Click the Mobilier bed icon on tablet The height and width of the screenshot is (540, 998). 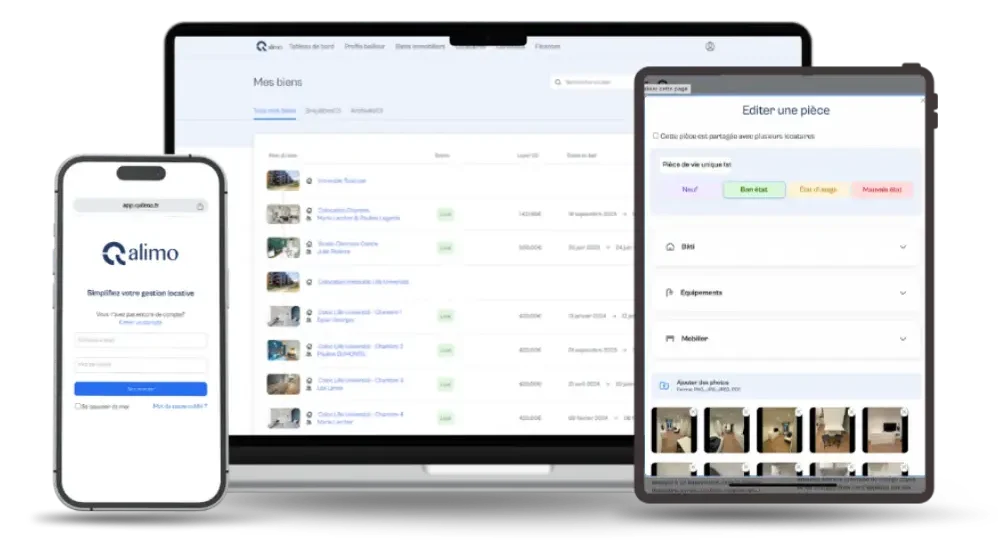pyautogui.click(x=670, y=339)
